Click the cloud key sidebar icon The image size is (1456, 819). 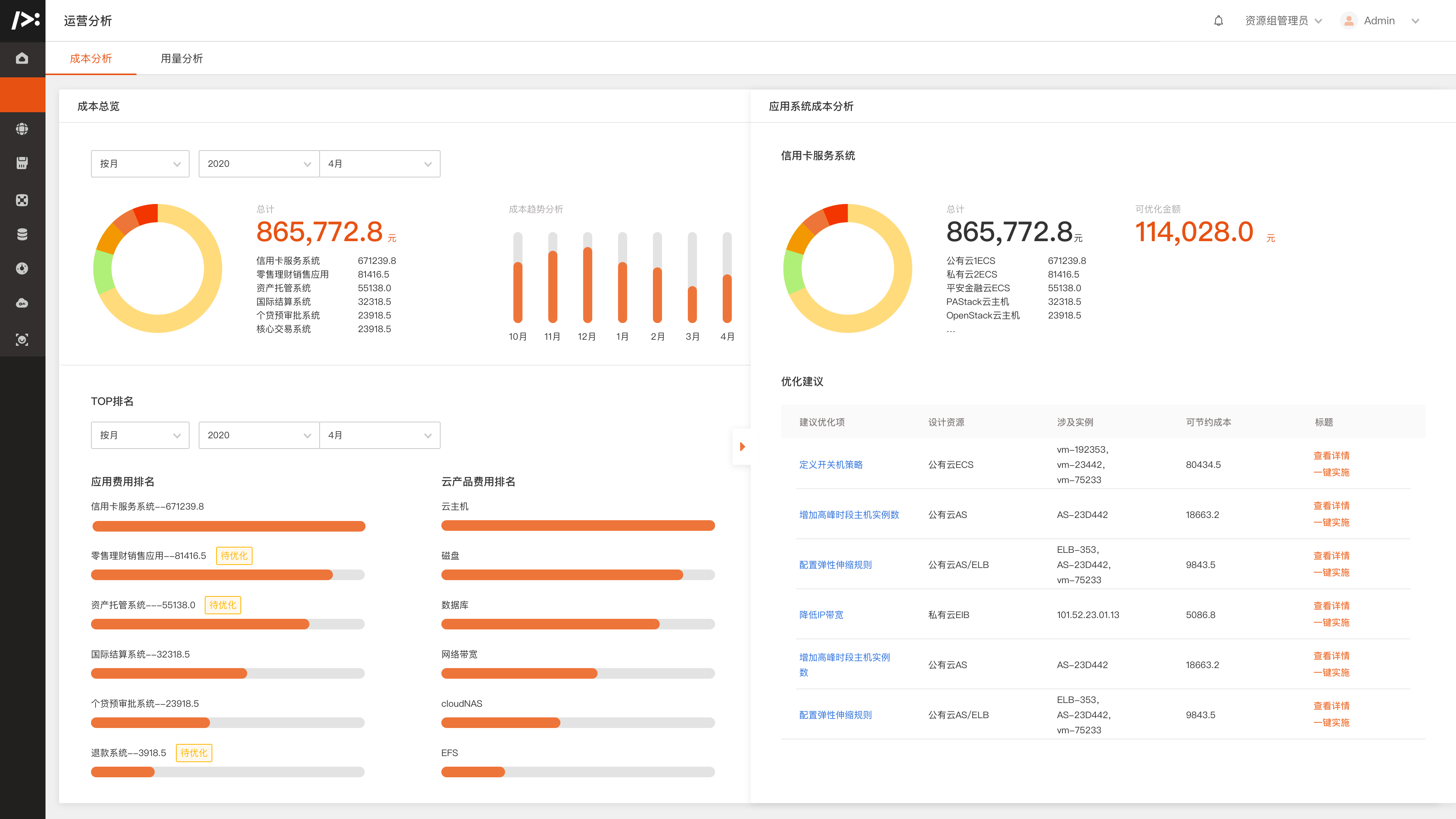(22, 303)
